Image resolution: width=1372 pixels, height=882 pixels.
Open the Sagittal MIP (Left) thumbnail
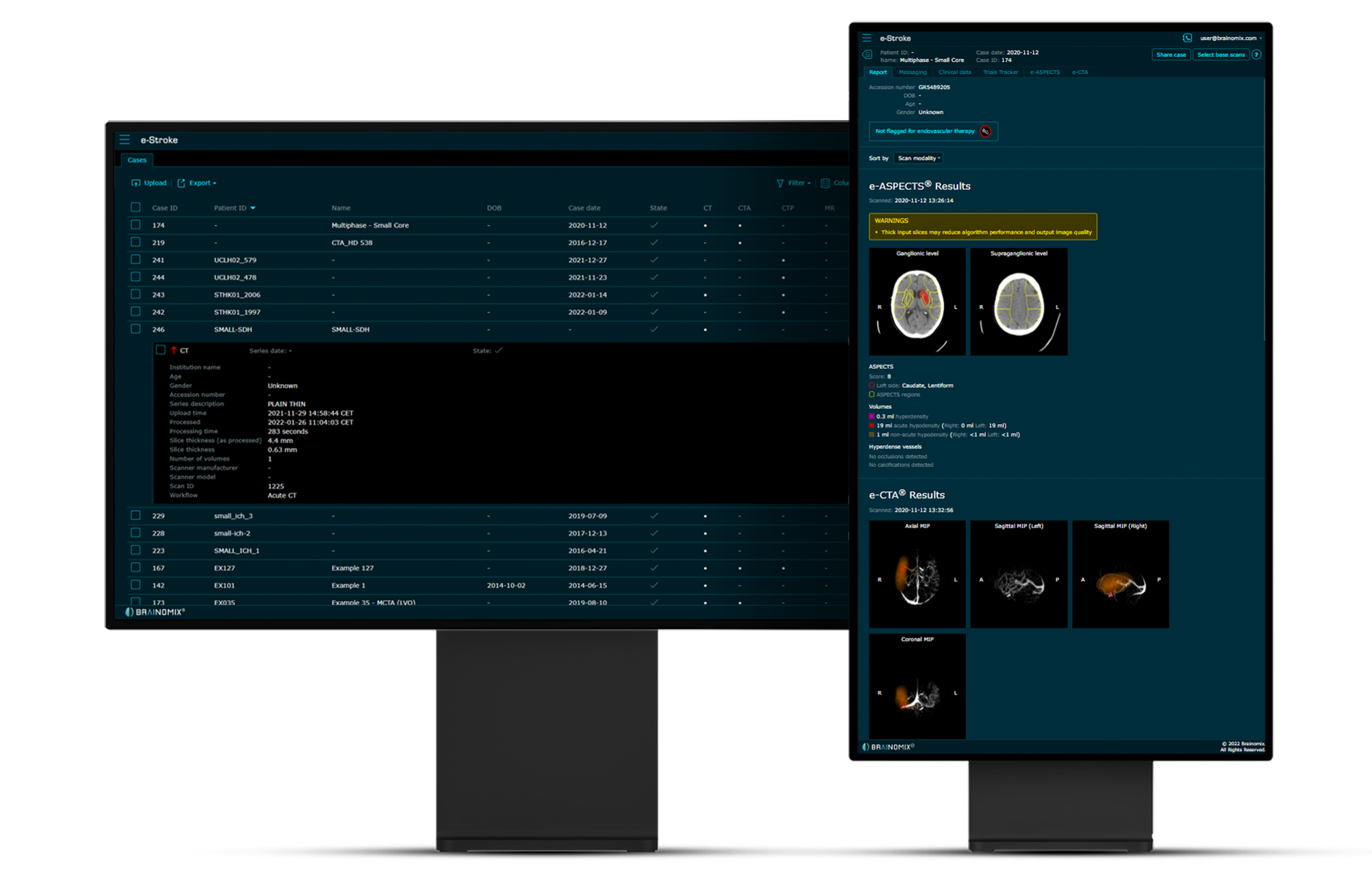[1019, 574]
